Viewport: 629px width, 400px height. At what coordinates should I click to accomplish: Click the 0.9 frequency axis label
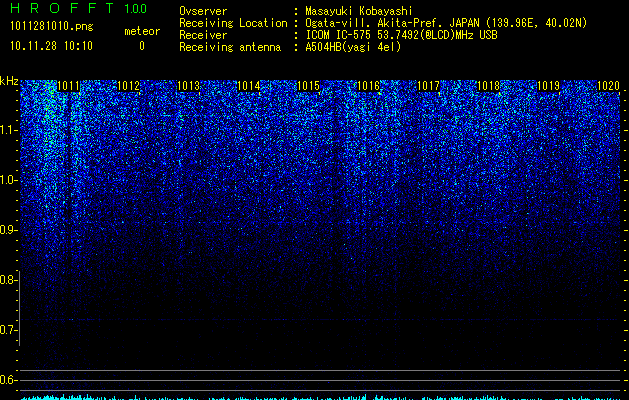(x=8, y=230)
